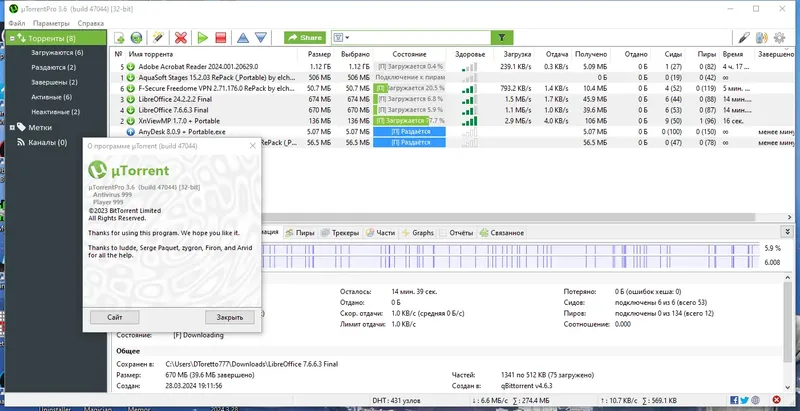Click Add Torrent from URL globe icon
The width and height of the screenshot is (800, 411).
136,38
